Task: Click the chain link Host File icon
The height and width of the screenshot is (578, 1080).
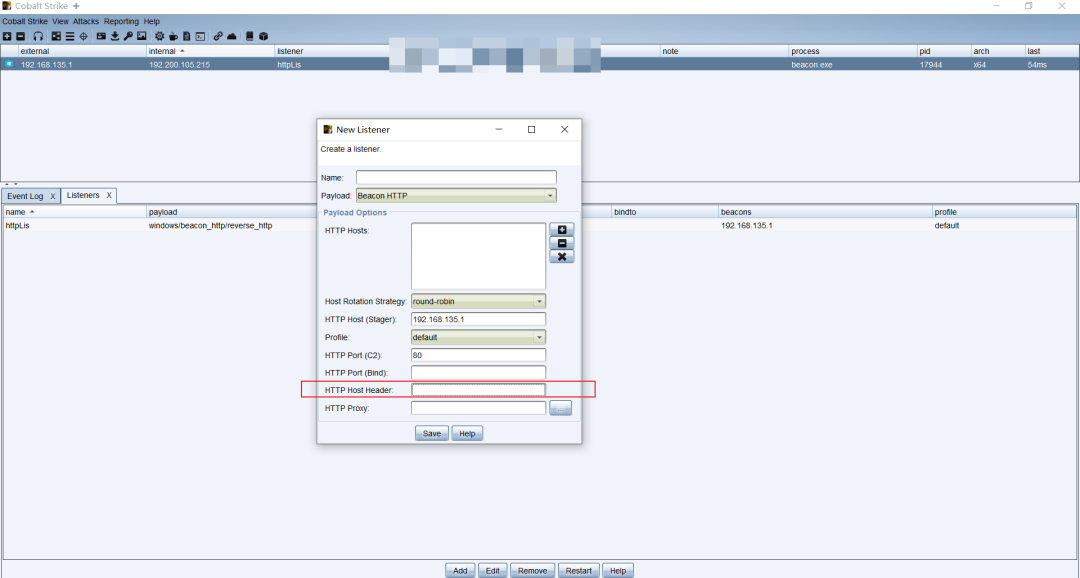Action: [218, 37]
